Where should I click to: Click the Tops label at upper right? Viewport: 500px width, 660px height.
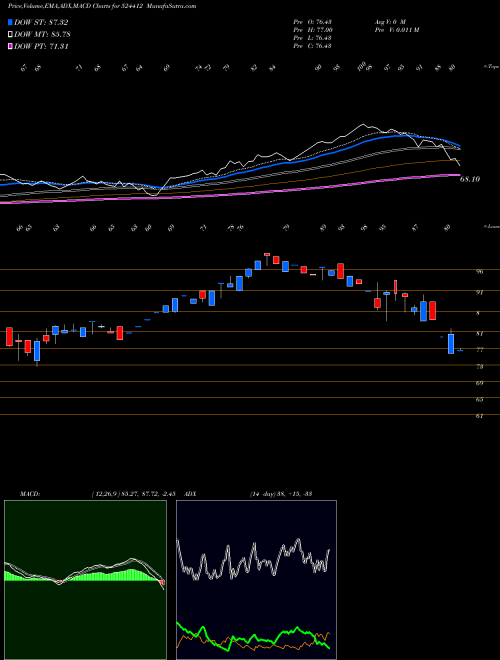pos(491,67)
